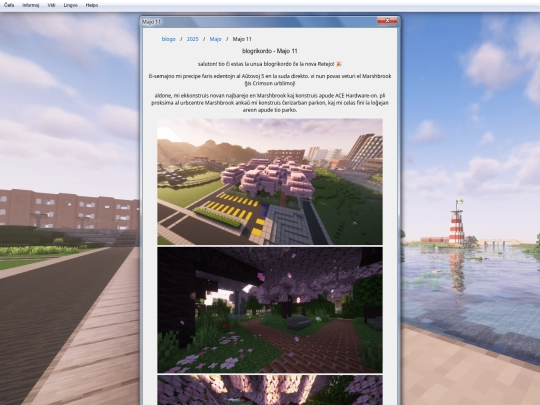Open the Vidi menu

(x=51, y=5)
